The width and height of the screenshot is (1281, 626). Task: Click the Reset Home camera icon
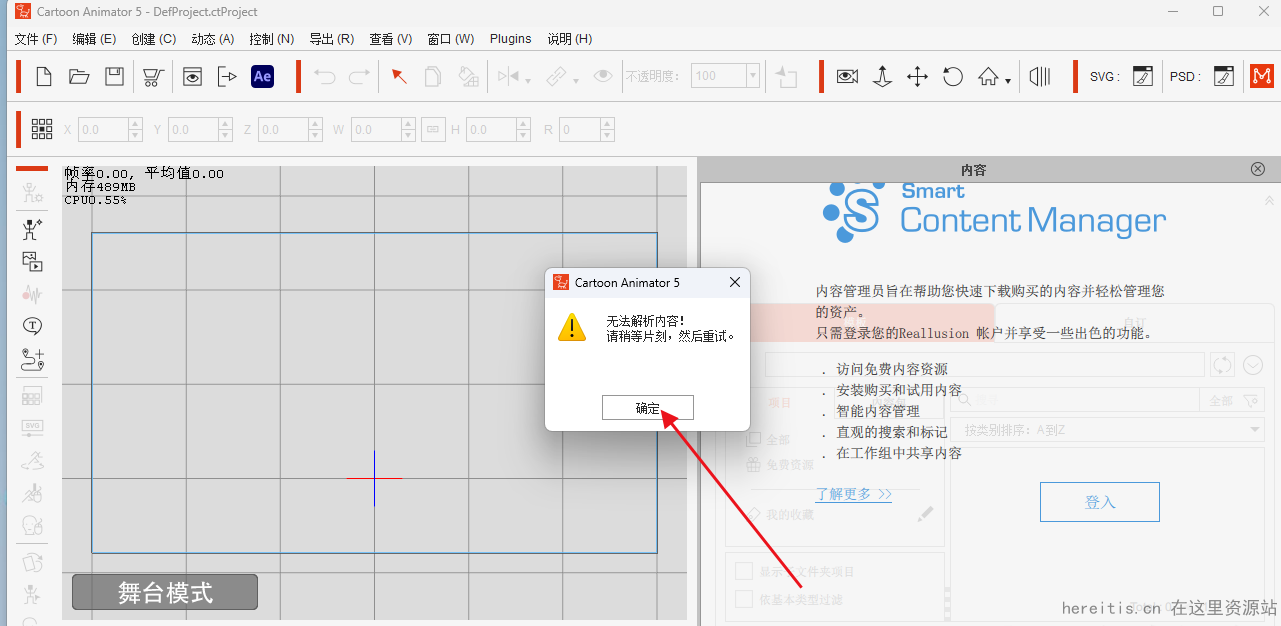(x=988, y=76)
